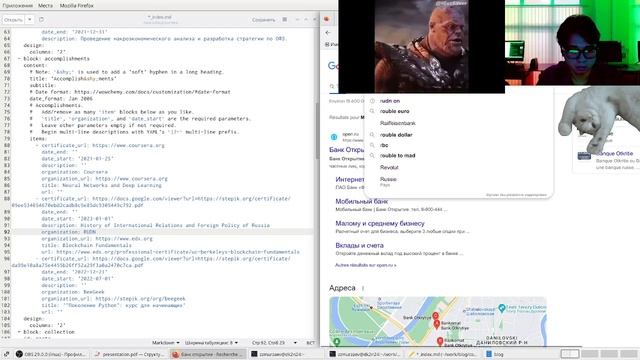640x360 pixels.
Task: Open the Markdown language dropdown in status bar
Action: pyautogui.click(x=166, y=343)
